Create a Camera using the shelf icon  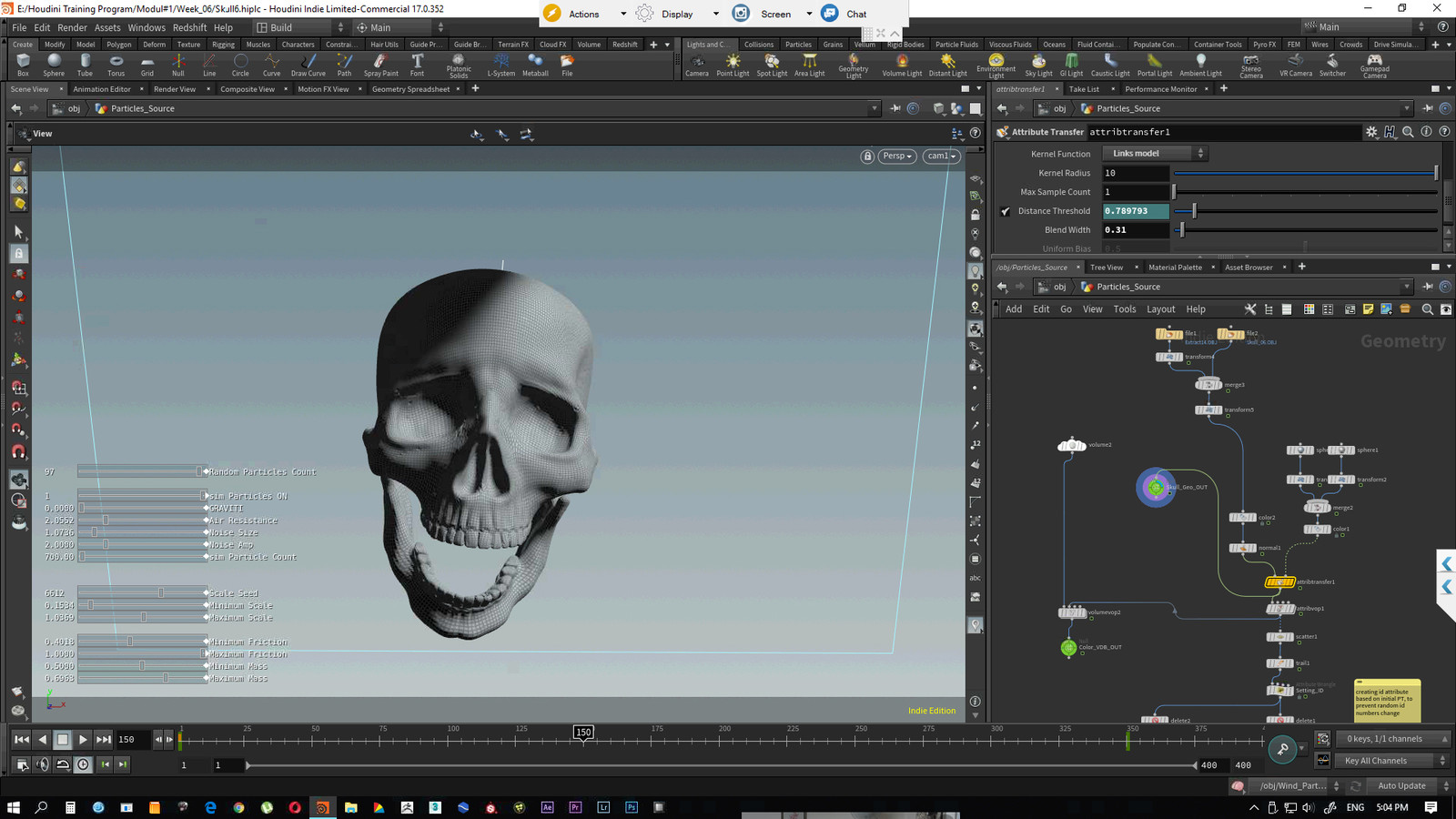696,64
